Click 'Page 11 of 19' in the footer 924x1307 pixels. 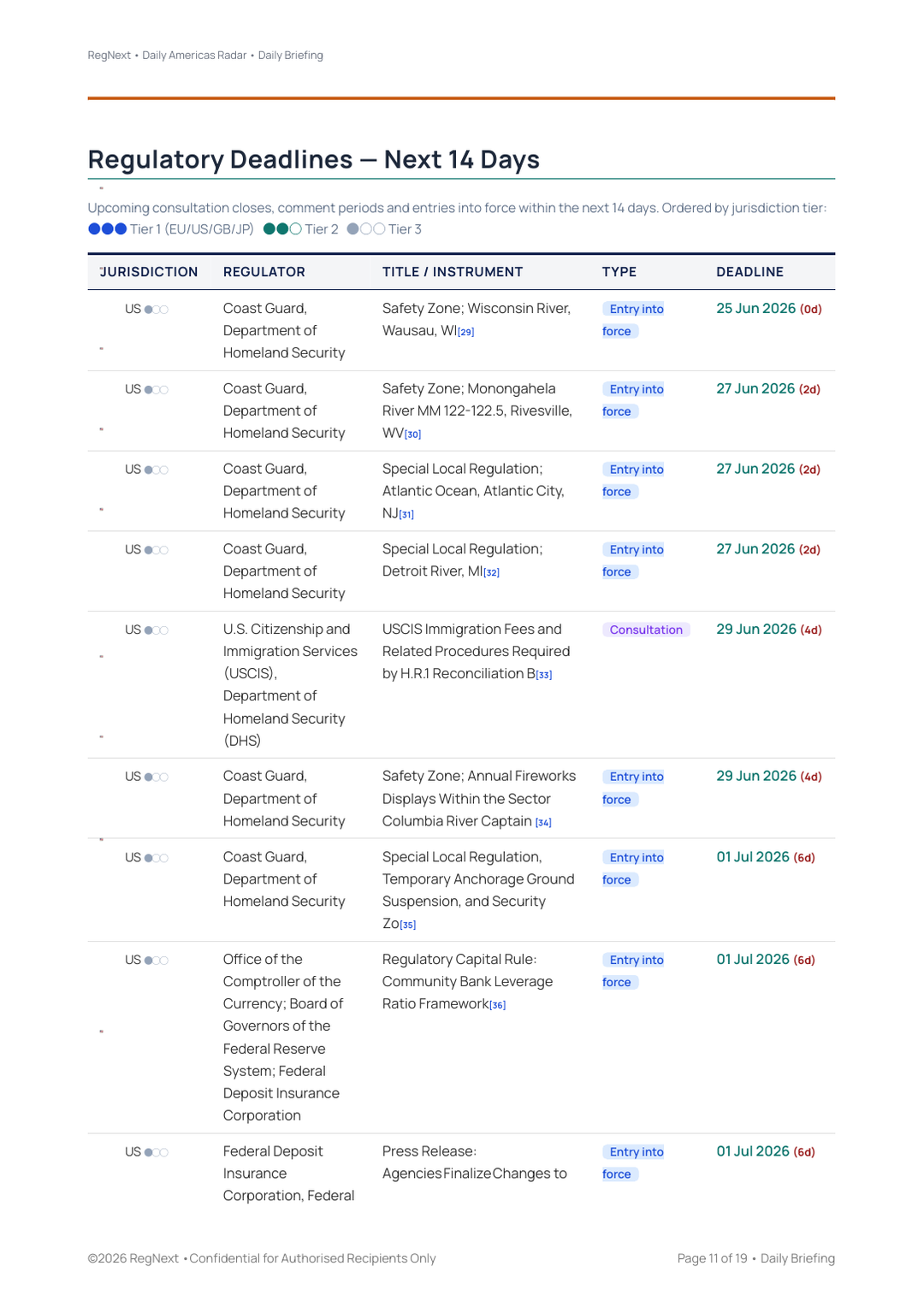(x=712, y=1259)
